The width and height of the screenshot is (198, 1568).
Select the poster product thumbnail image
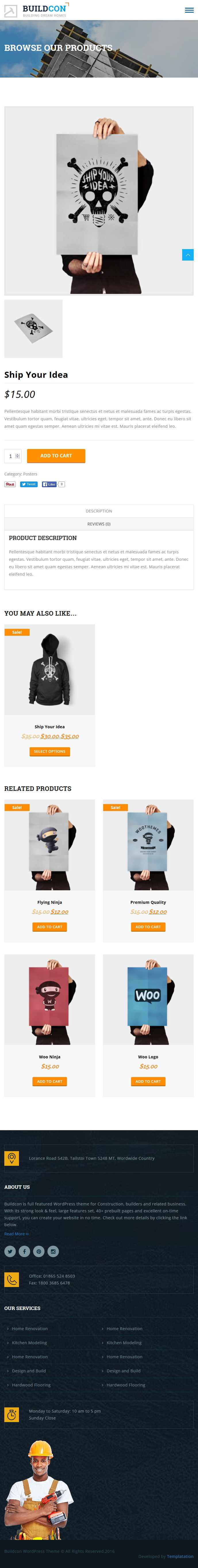pyautogui.click(x=34, y=329)
